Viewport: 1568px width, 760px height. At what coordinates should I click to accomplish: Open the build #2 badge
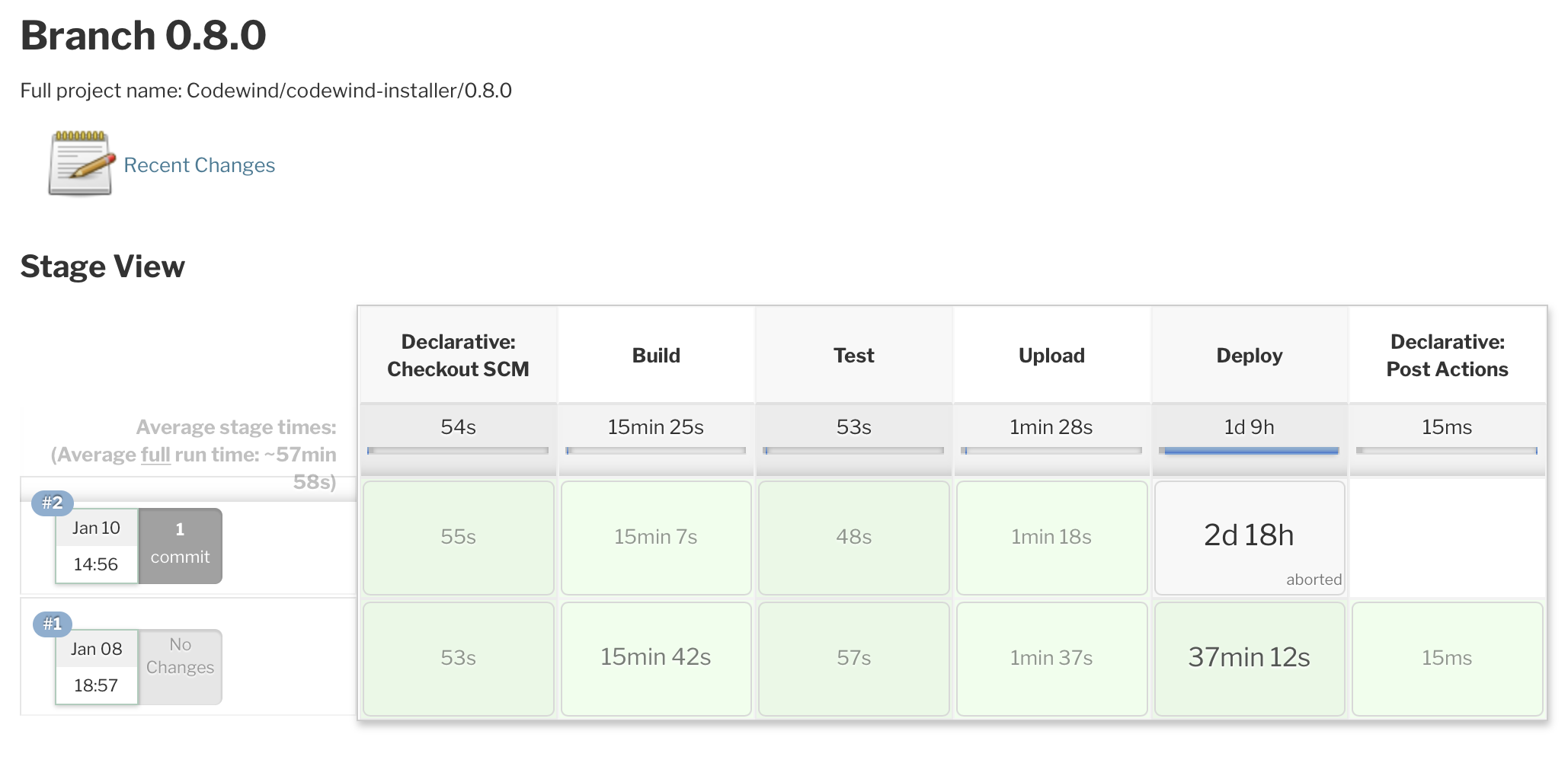51,503
